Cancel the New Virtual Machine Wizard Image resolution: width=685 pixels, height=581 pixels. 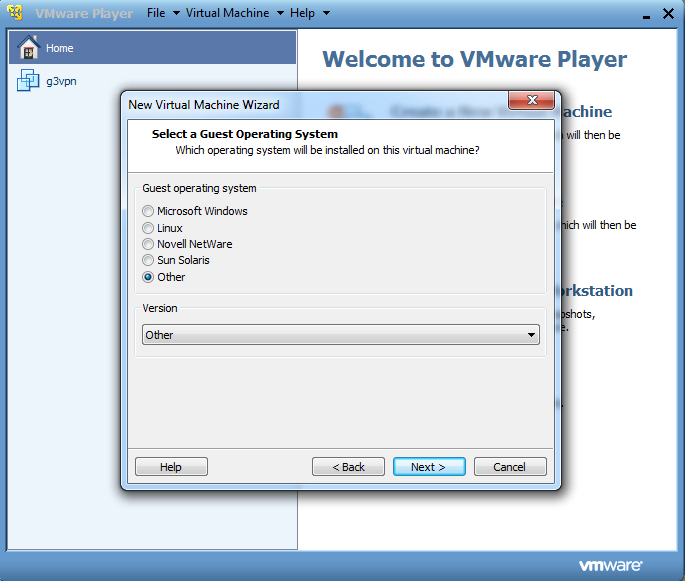(x=510, y=467)
